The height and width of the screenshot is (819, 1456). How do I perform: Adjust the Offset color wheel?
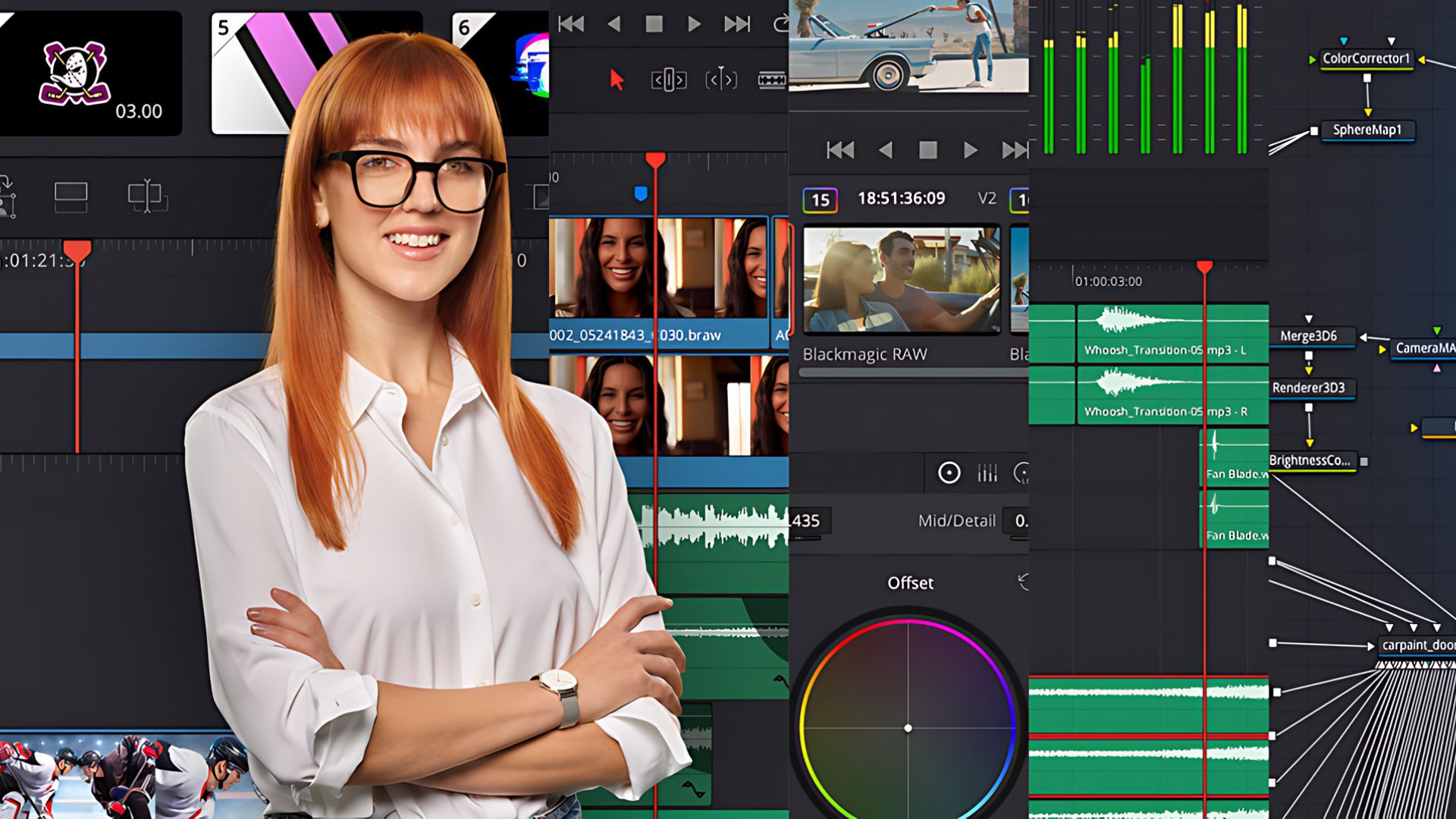coord(908,728)
